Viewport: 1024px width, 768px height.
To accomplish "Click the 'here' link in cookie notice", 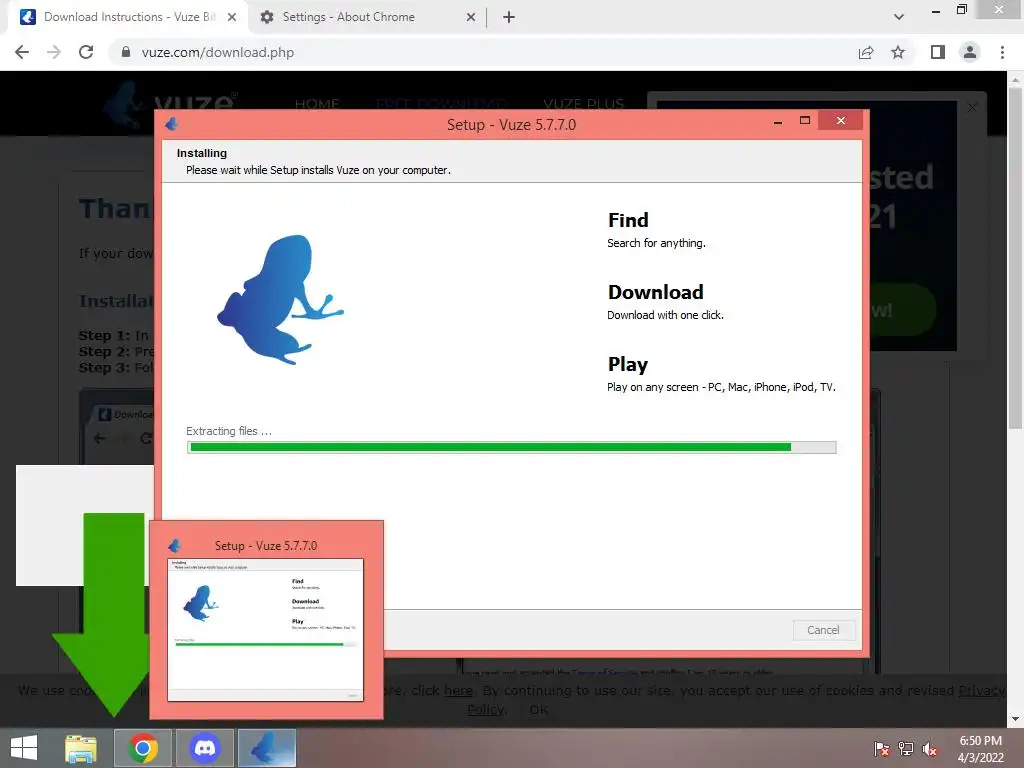I will [458, 691].
